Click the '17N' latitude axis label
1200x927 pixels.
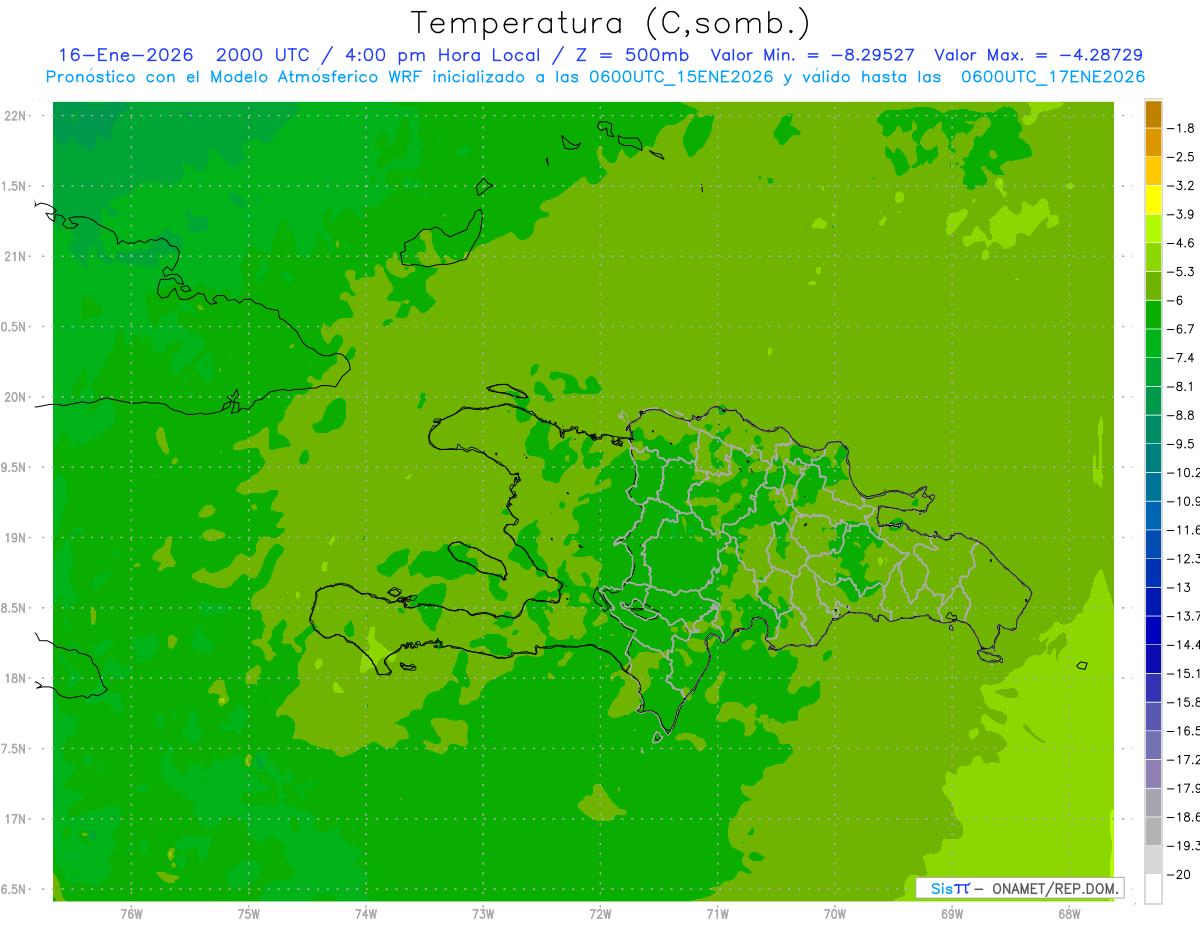(x=15, y=819)
